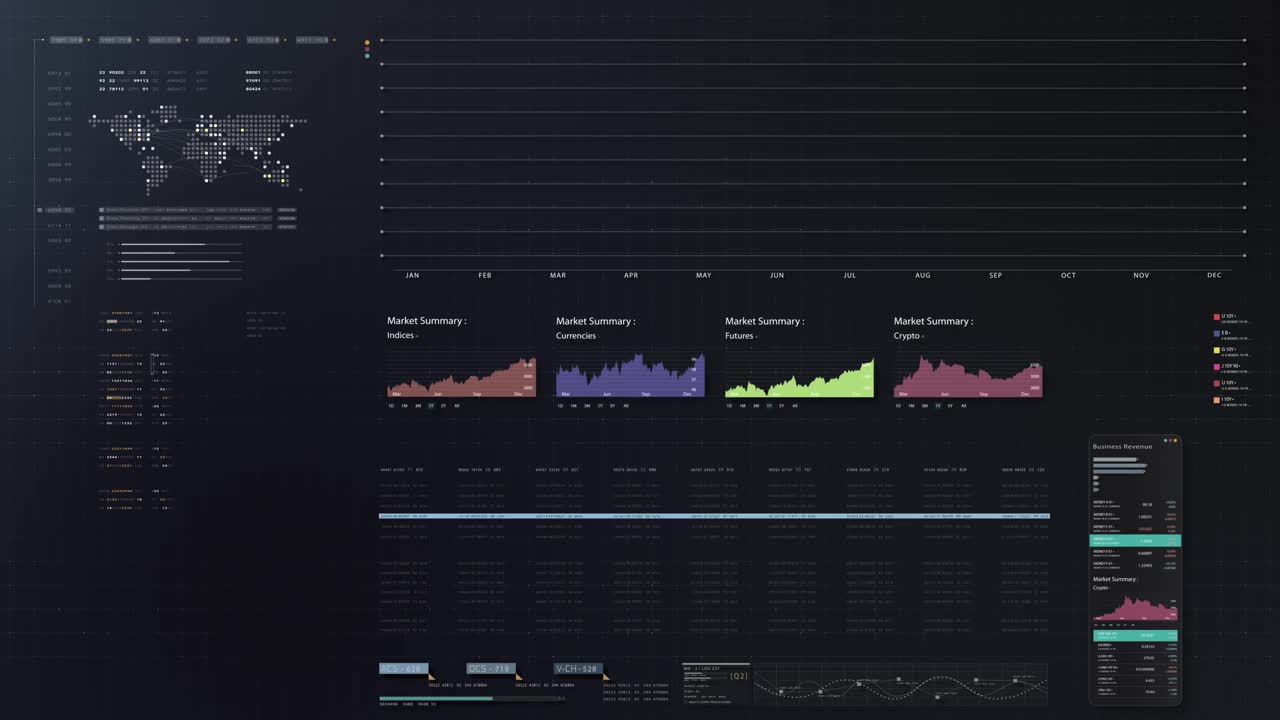Click the ACS - 628 tag

tap(403, 668)
